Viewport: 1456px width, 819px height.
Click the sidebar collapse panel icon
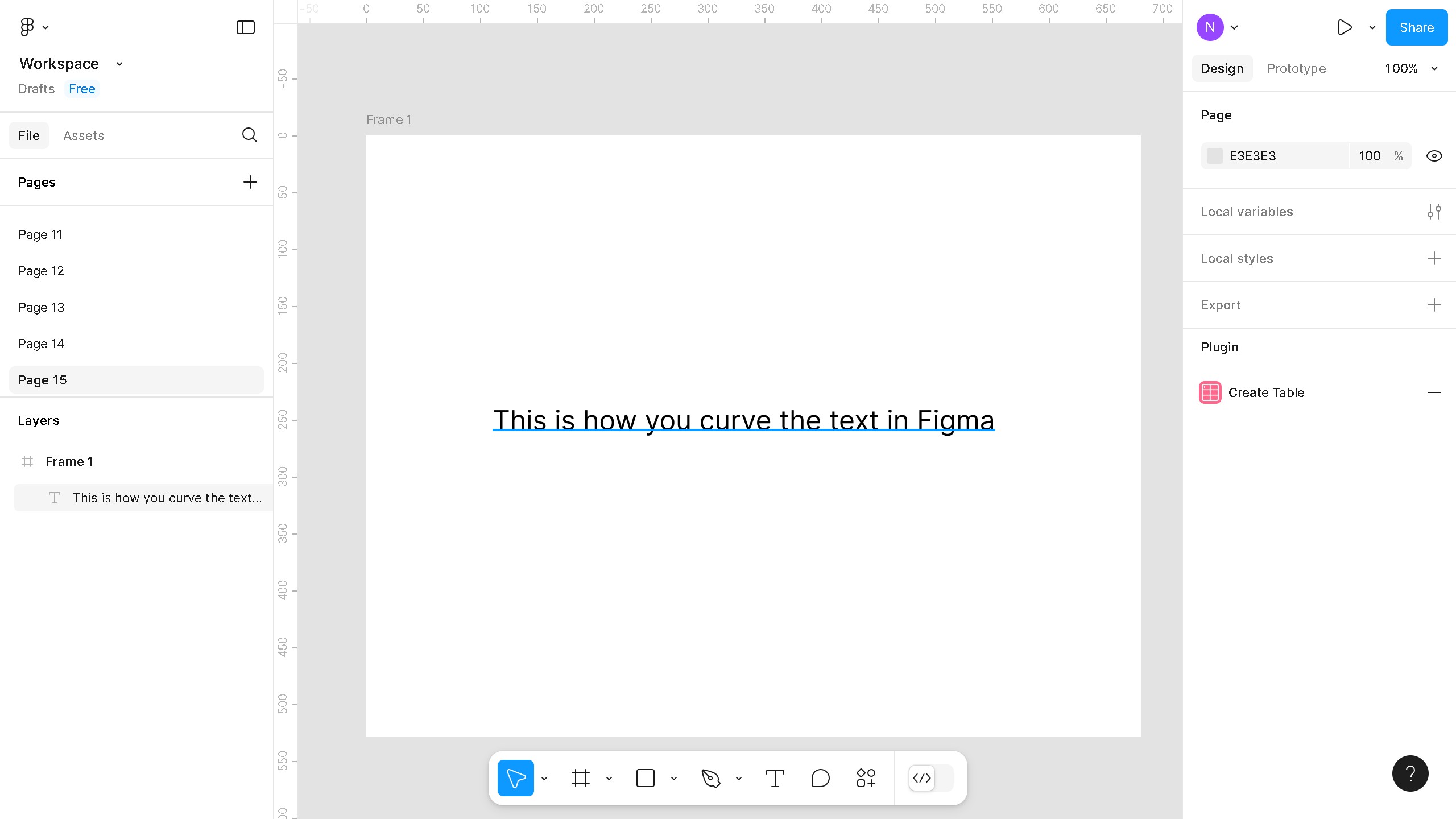point(245,27)
